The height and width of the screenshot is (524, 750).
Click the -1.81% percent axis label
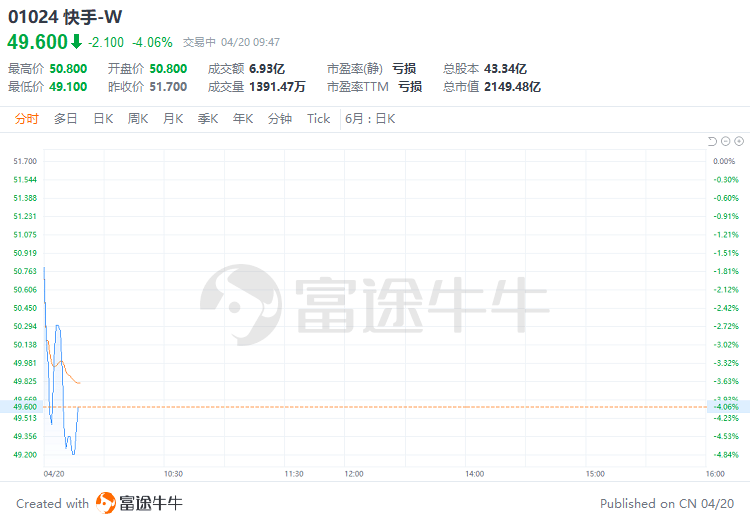(x=726, y=271)
